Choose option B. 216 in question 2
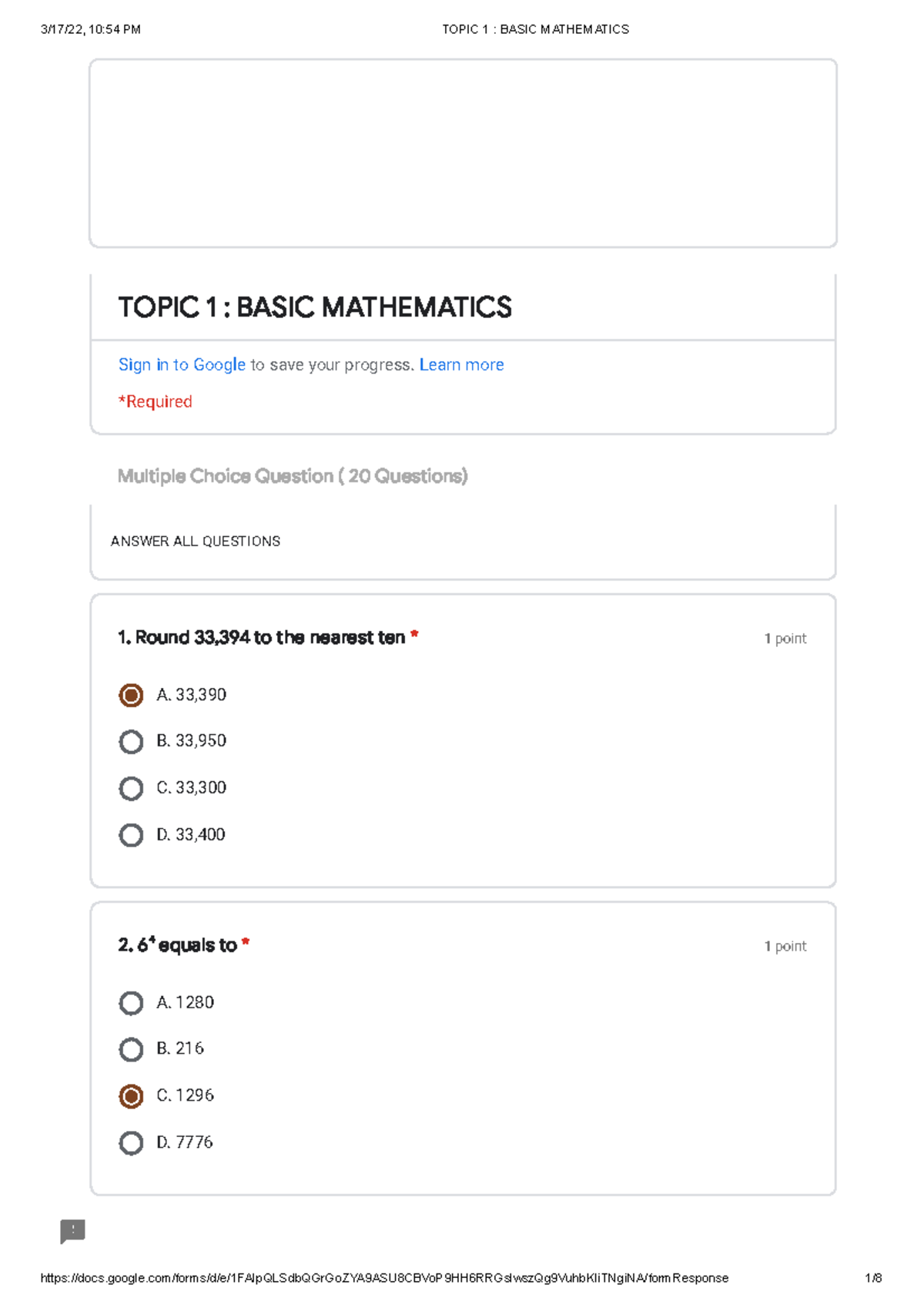Image resolution: width=924 pixels, height=1308 pixels. pyautogui.click(x=131, y=1049)
